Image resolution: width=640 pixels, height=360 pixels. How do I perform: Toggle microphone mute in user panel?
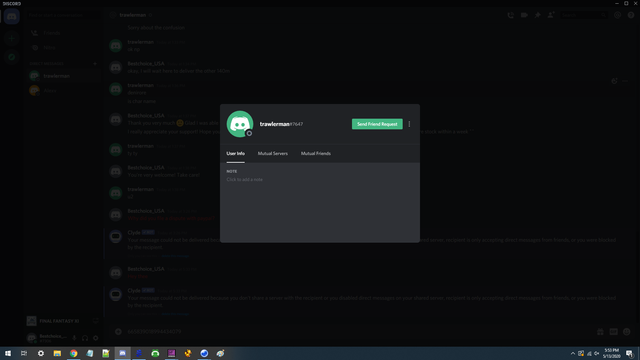click(74, 338)
